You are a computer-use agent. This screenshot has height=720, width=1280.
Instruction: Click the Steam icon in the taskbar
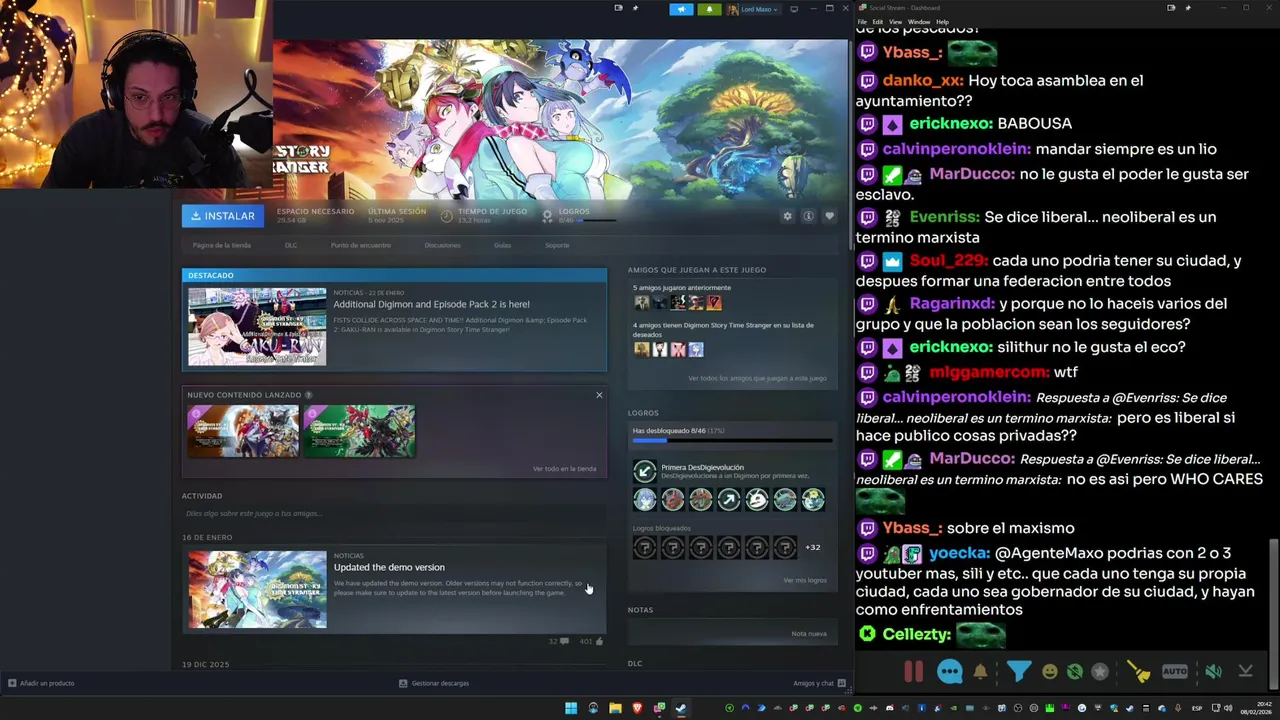pyautogui.click(x=681, y=708)
